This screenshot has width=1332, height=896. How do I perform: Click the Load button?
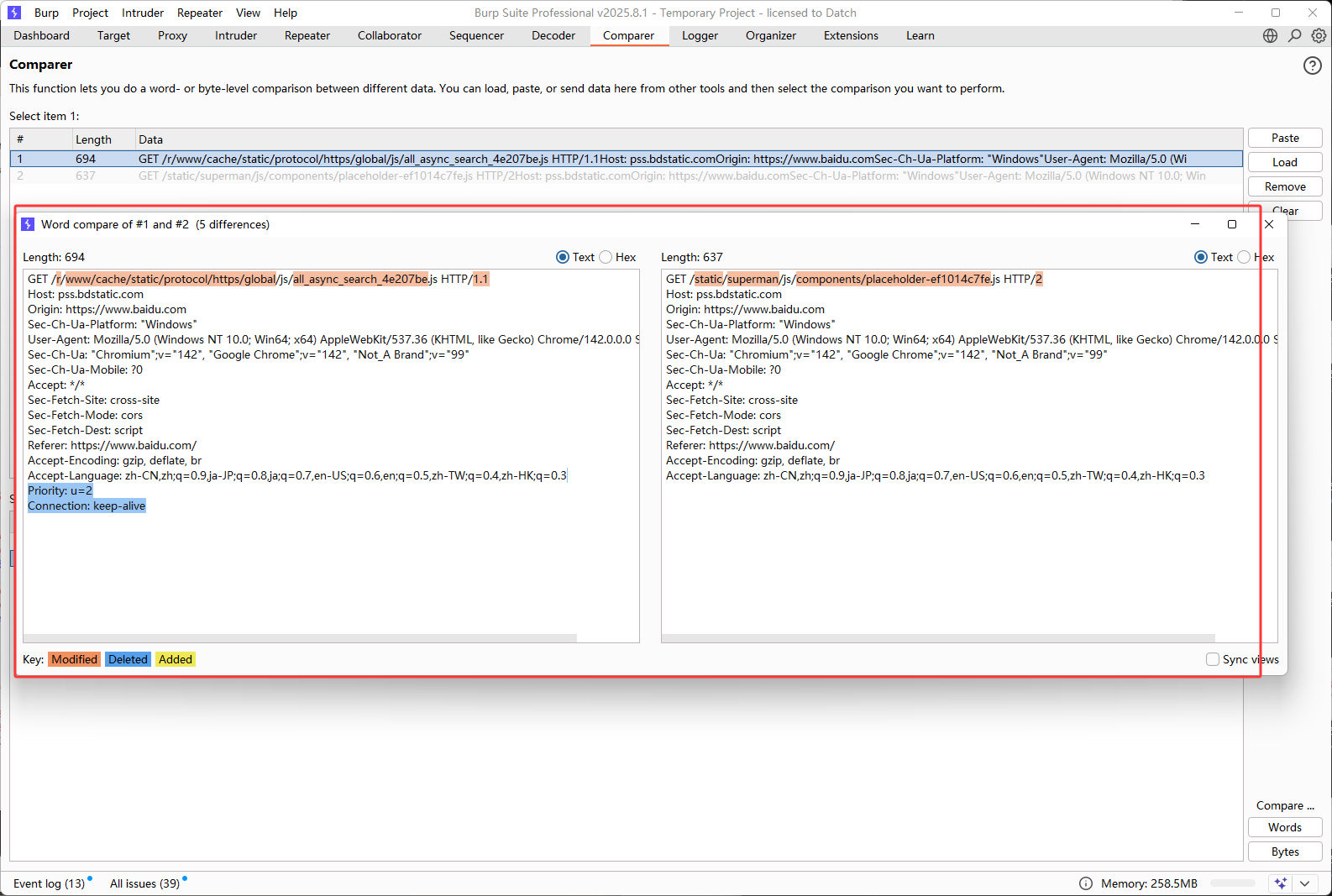click(1285, 162)
